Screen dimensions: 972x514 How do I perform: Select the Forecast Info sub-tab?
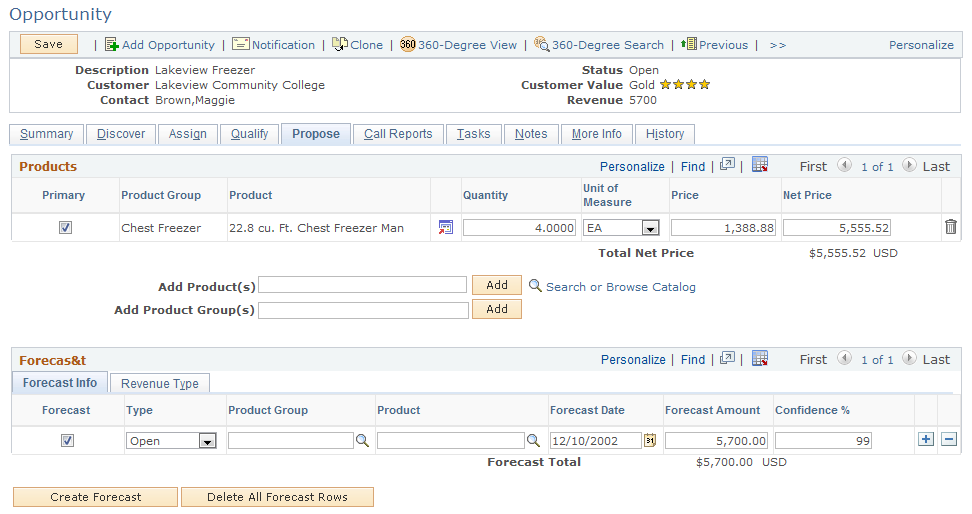[60, 383]
